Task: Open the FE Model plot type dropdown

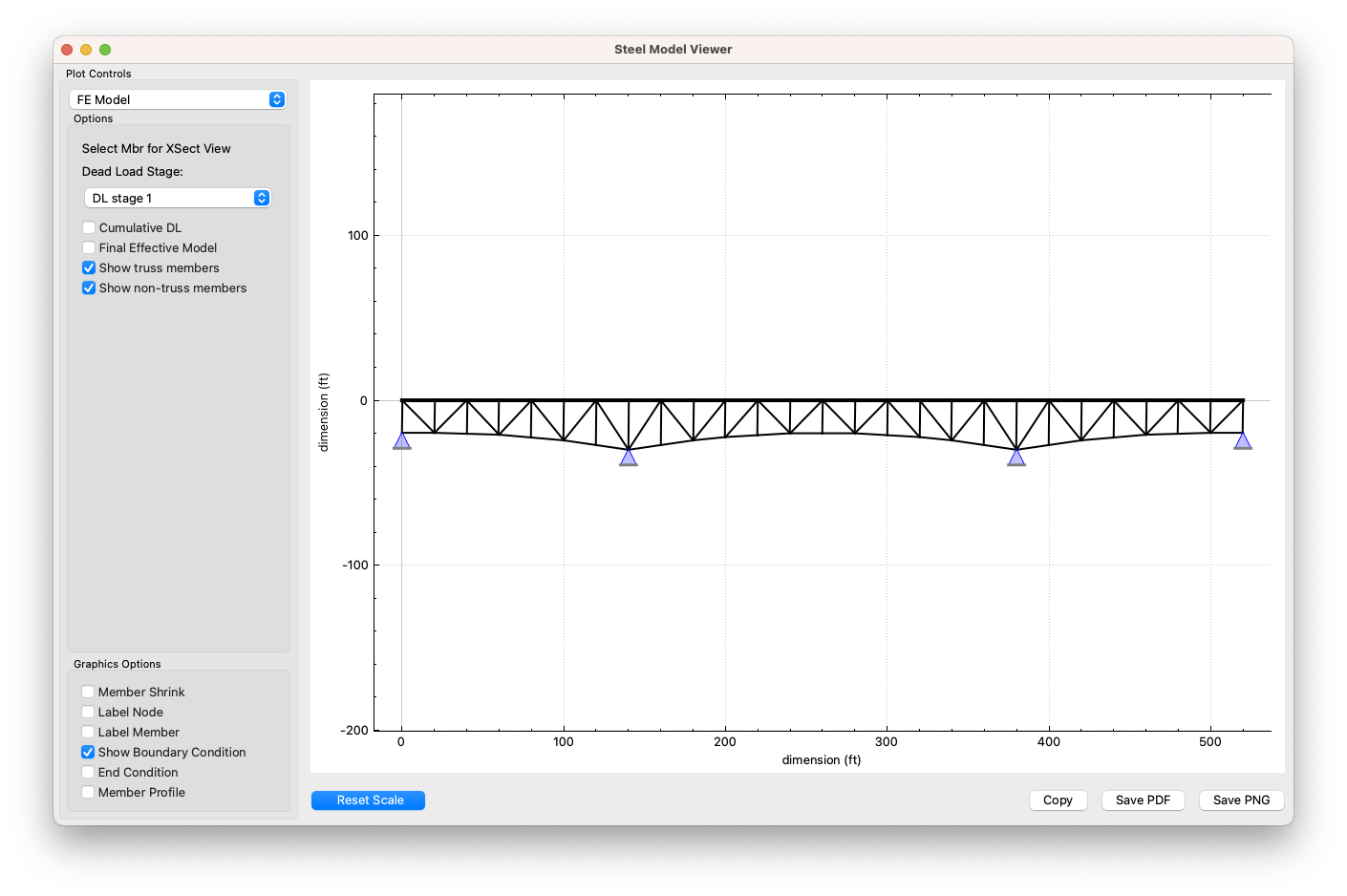Action: tap(177, 99)
